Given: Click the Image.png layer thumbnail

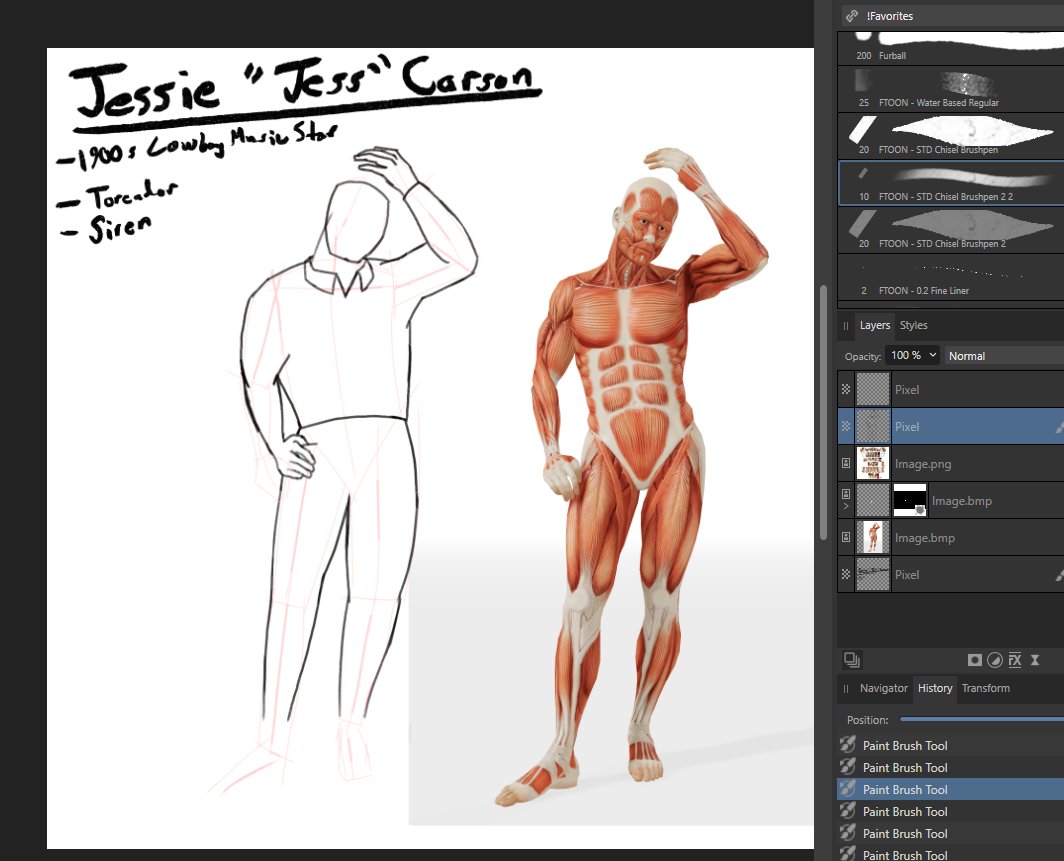Looking at the screenshot, I should [873, 463].
